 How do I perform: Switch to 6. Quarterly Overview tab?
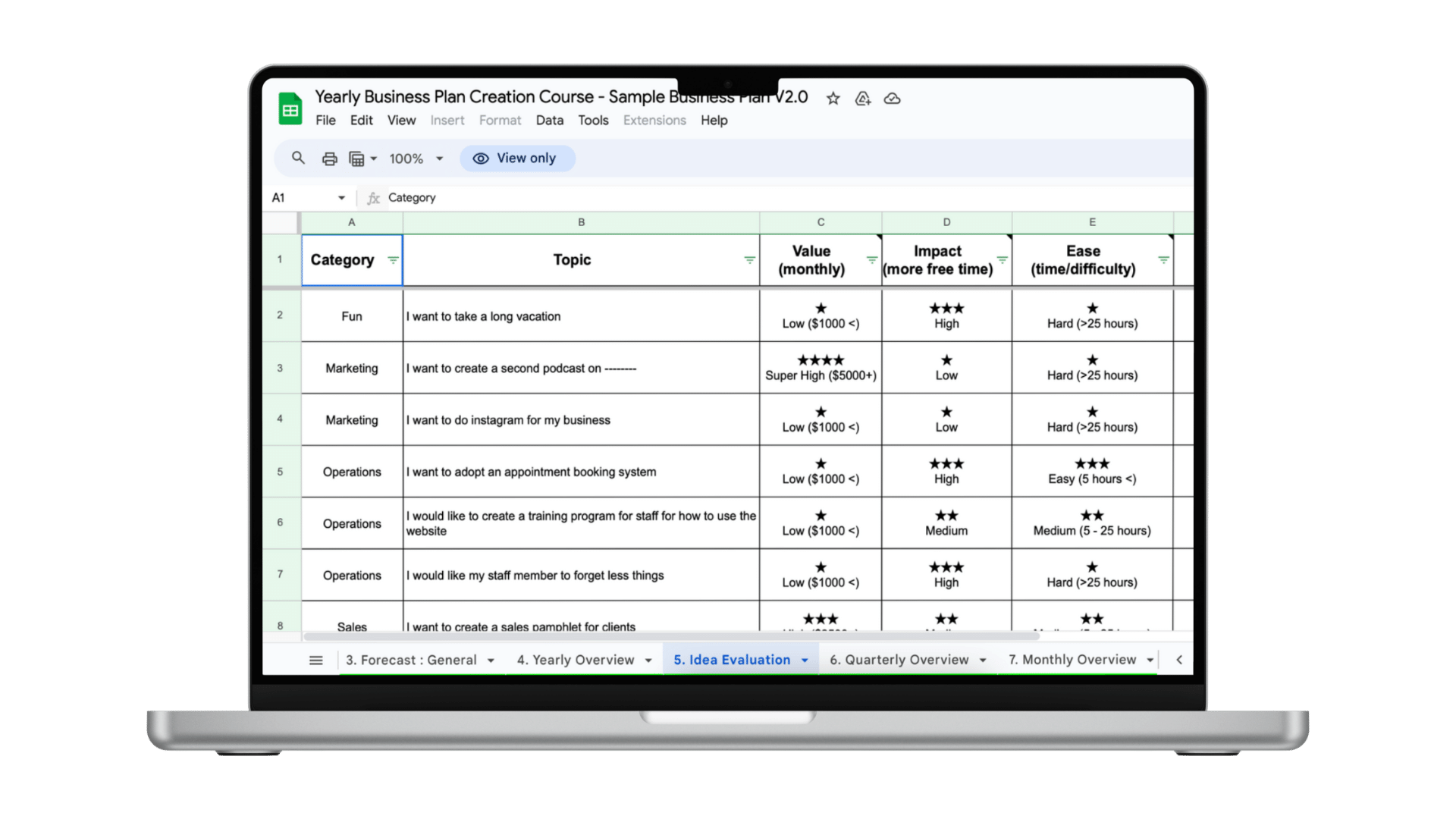899,660
